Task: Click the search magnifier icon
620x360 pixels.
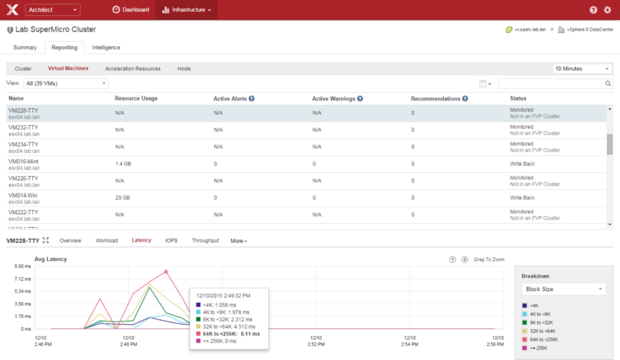Action: pos(608,83)
